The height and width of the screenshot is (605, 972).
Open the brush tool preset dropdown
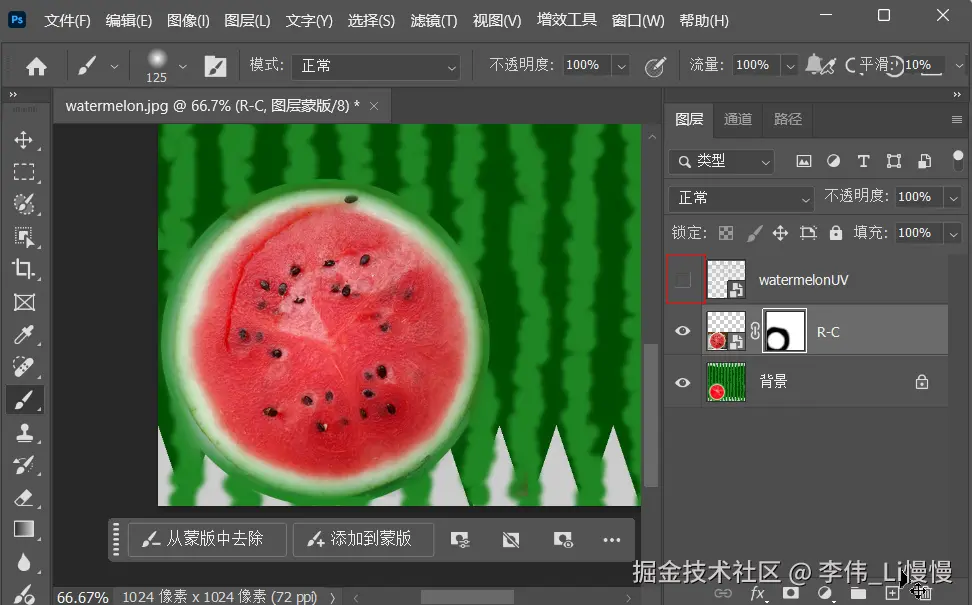point(114,66)
